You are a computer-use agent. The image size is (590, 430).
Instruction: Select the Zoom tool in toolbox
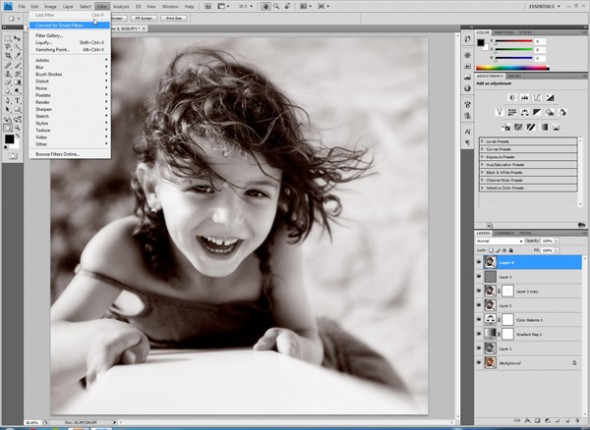pyautogui.click(x=17, y=128)
